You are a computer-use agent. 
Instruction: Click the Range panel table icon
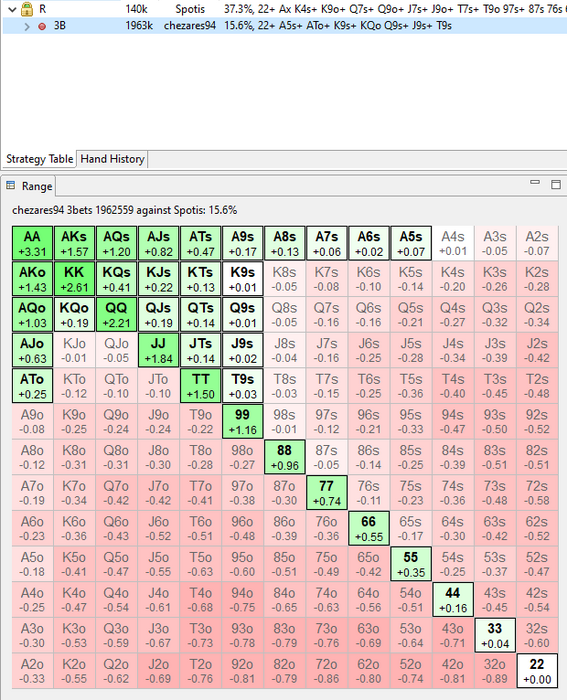point(11,185)
